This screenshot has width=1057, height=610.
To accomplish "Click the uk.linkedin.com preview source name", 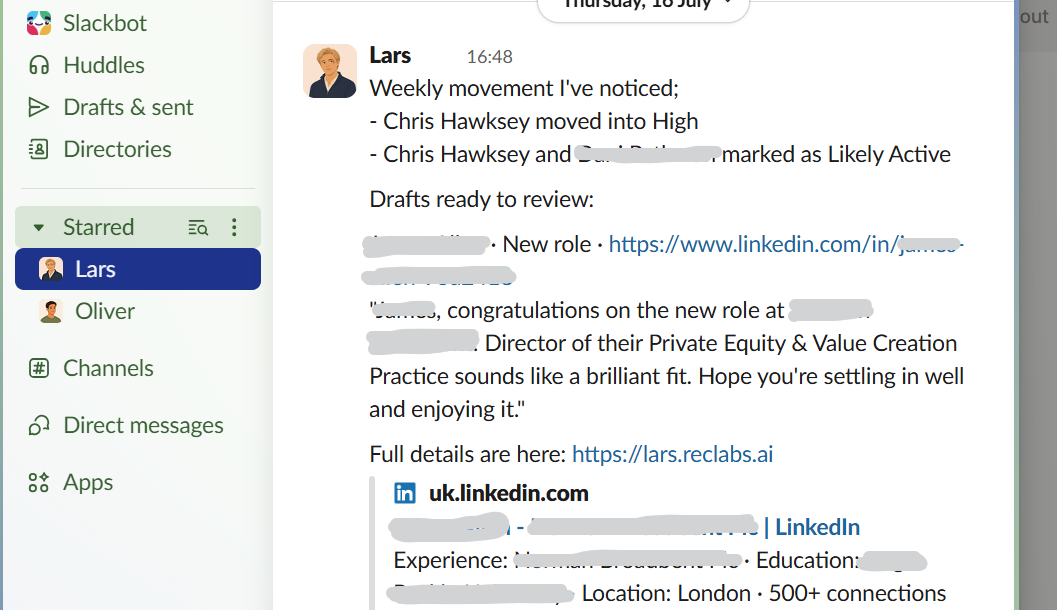I will [x=508, y=493].
